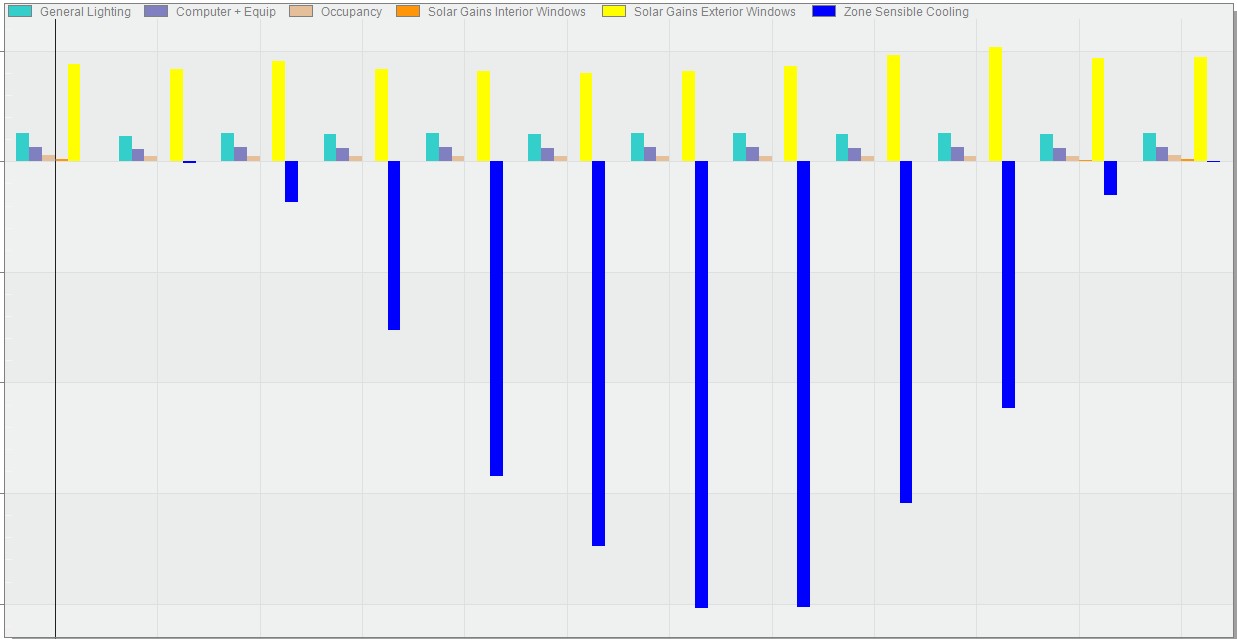
Task: Pick the tan Occupancy legend swatch
Action: click(300, 12)
